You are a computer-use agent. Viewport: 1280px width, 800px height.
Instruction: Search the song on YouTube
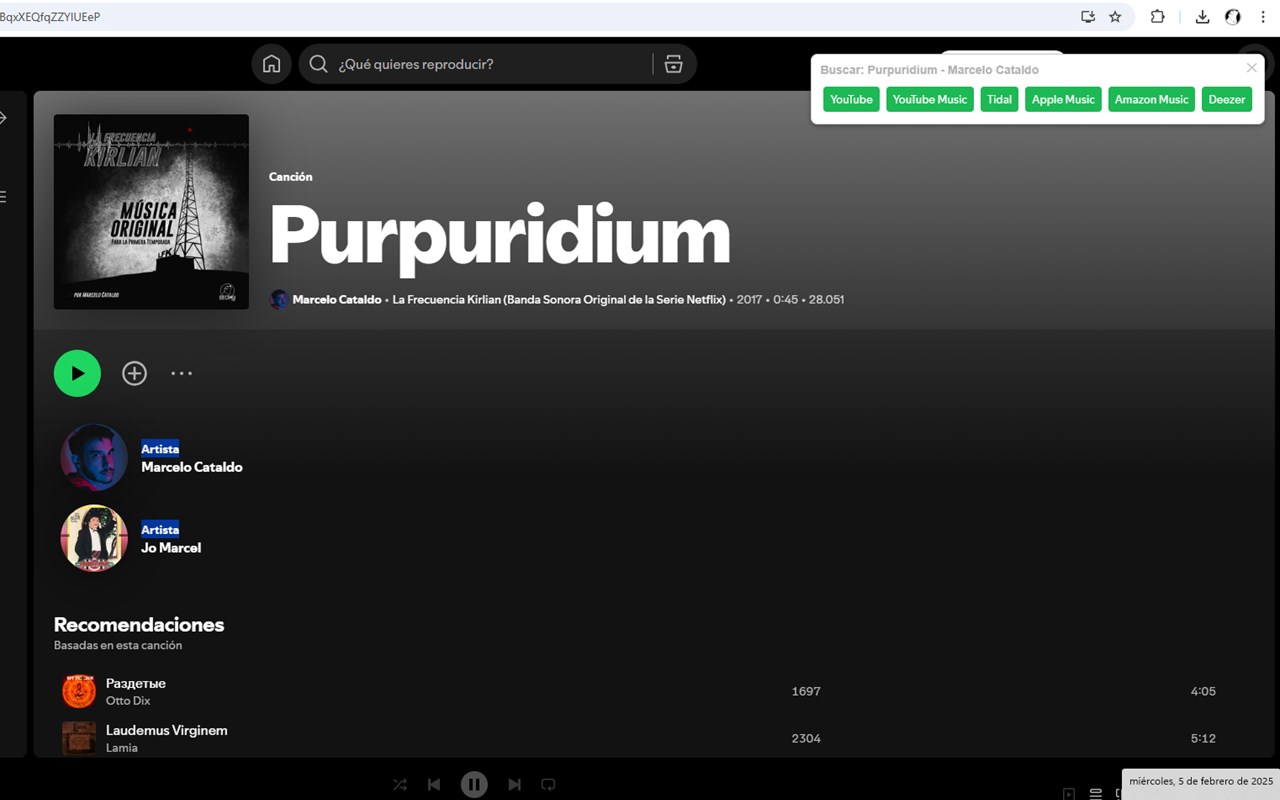(851, 99)
